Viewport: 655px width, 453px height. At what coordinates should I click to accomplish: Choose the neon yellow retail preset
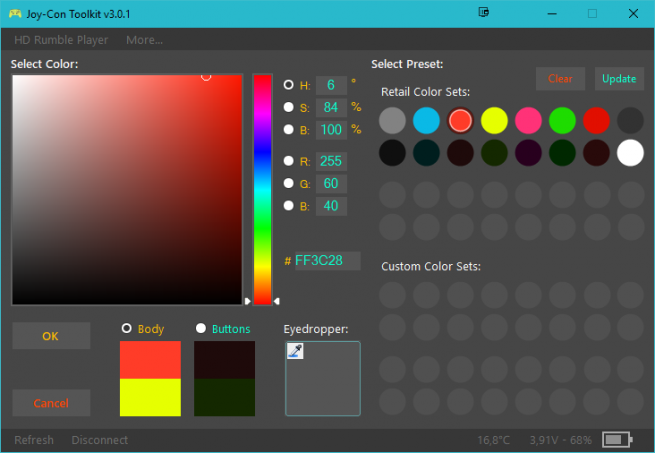pyautogui.click(x=494, y=121)
